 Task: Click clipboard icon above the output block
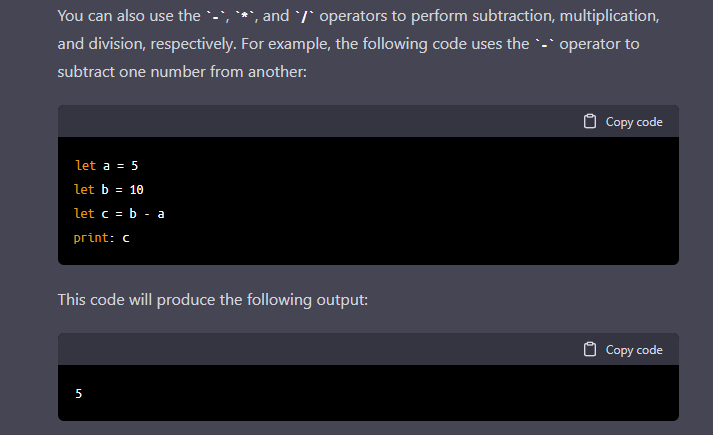tap(590, 350)
